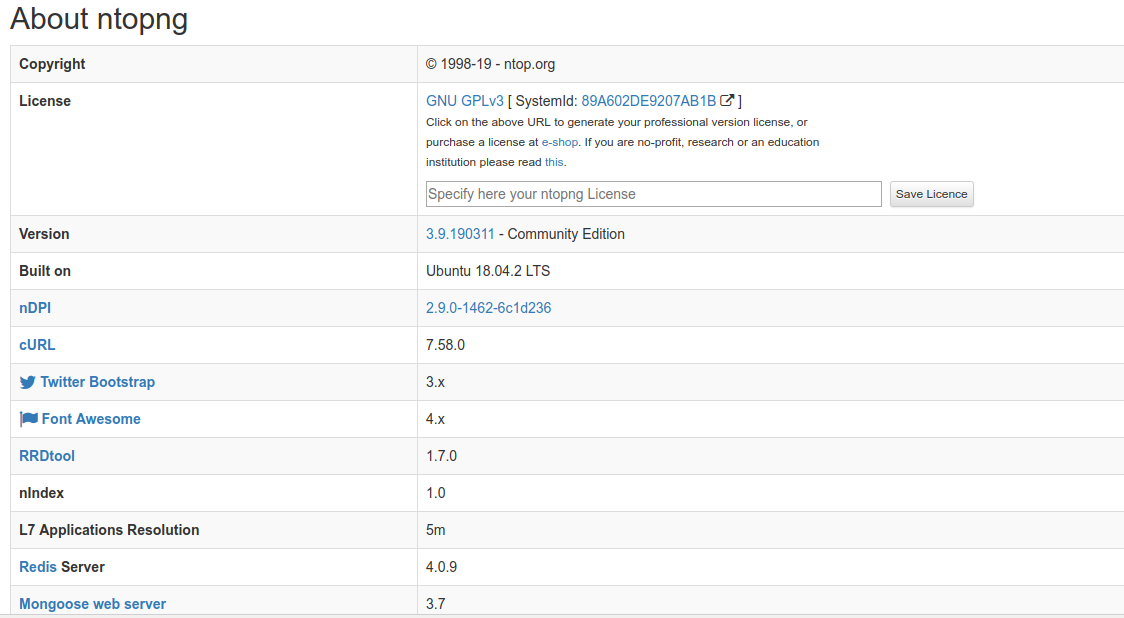Open the external link icon beside SystemId

(727, 100)
